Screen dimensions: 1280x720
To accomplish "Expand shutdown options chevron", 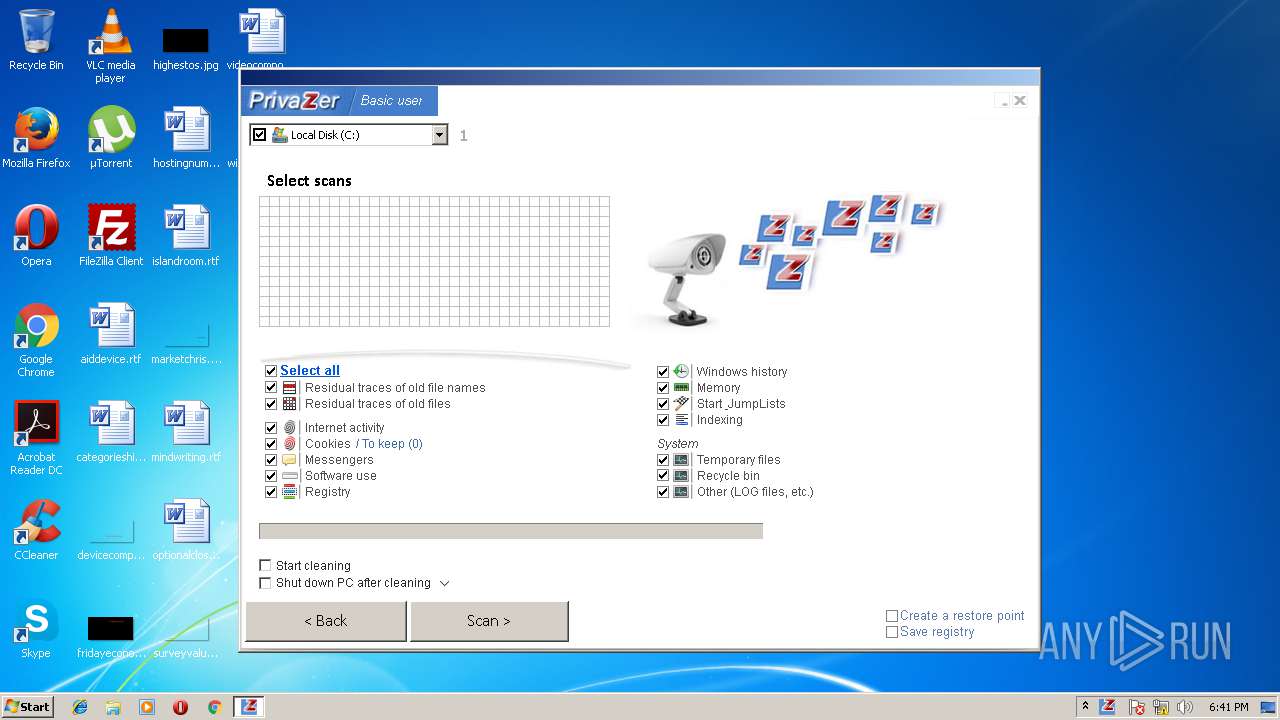I will (x=445, y=583).
